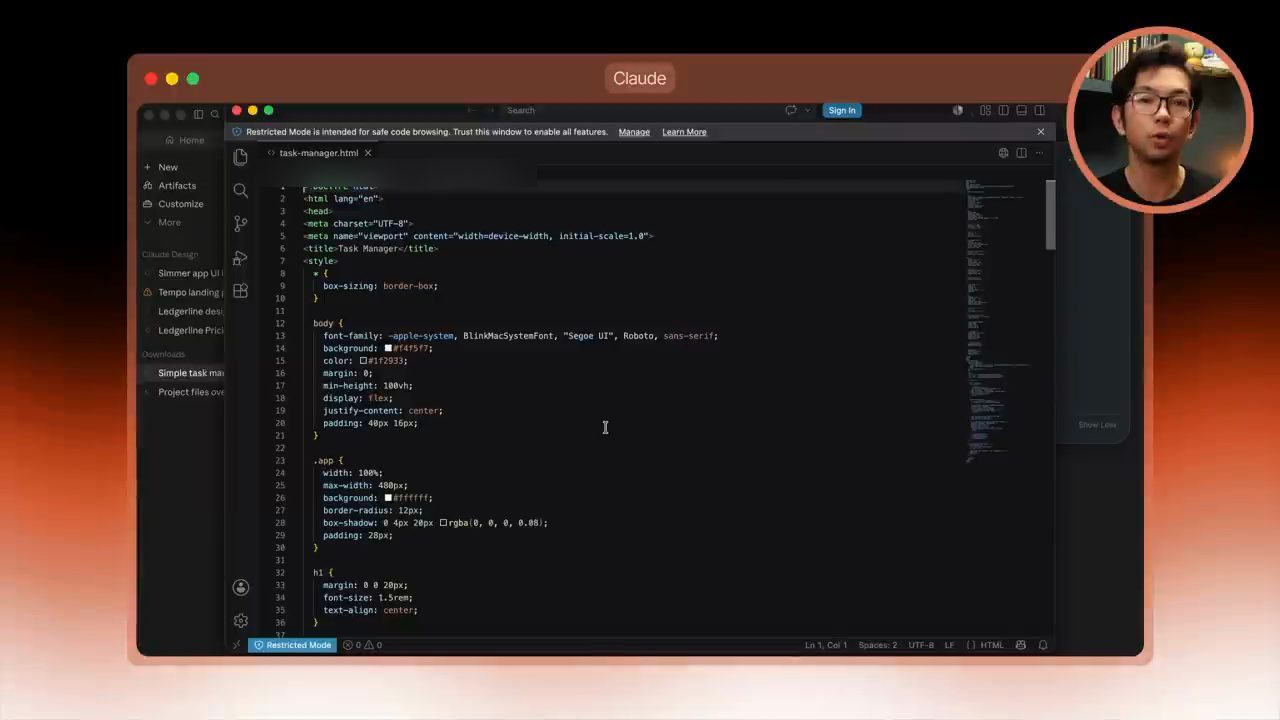Click the Learn More link in banner
Screen dimensions: 1280x720
(x=684, y=132)
